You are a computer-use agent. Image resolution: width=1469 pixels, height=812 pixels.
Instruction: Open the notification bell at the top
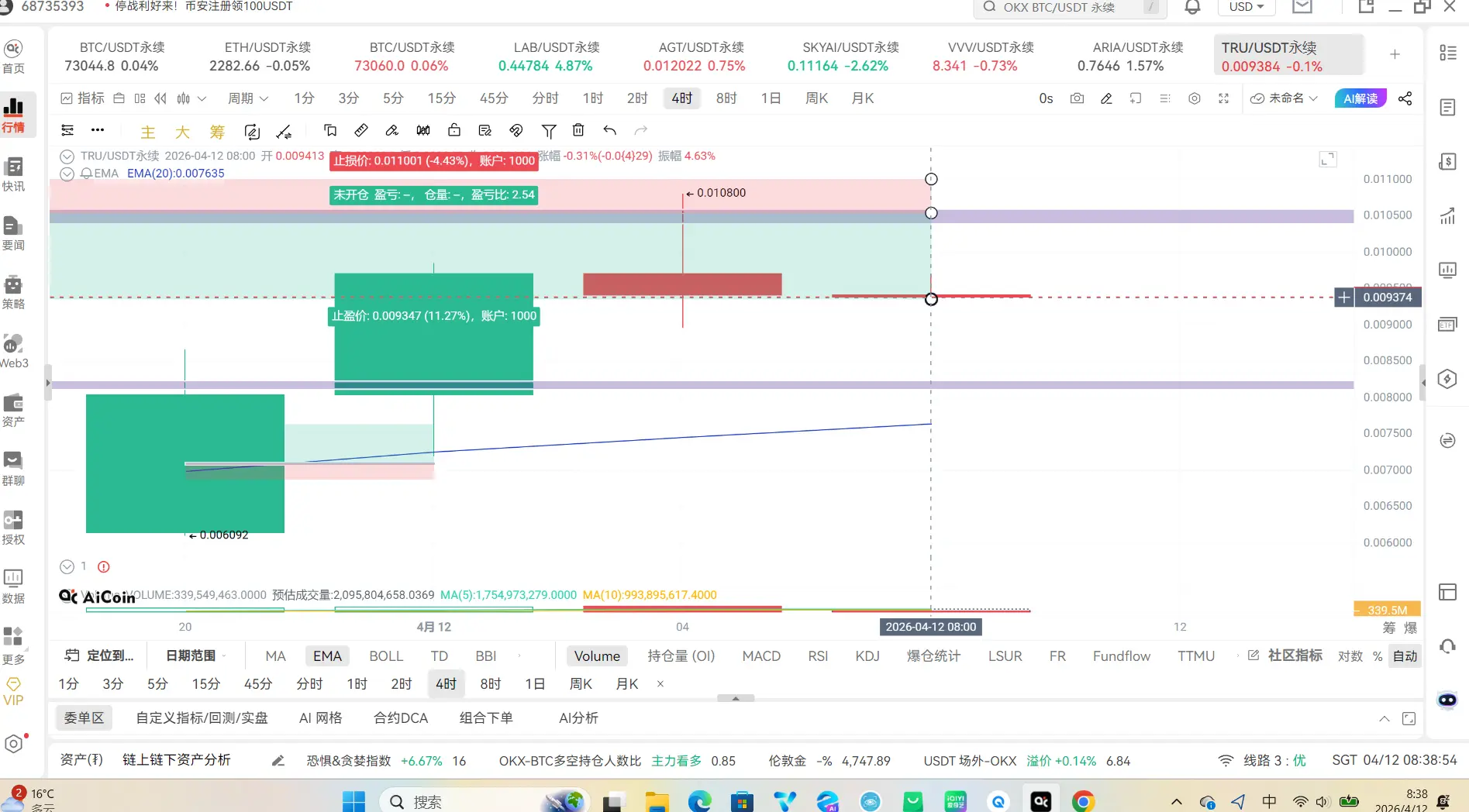point(1192,7)
